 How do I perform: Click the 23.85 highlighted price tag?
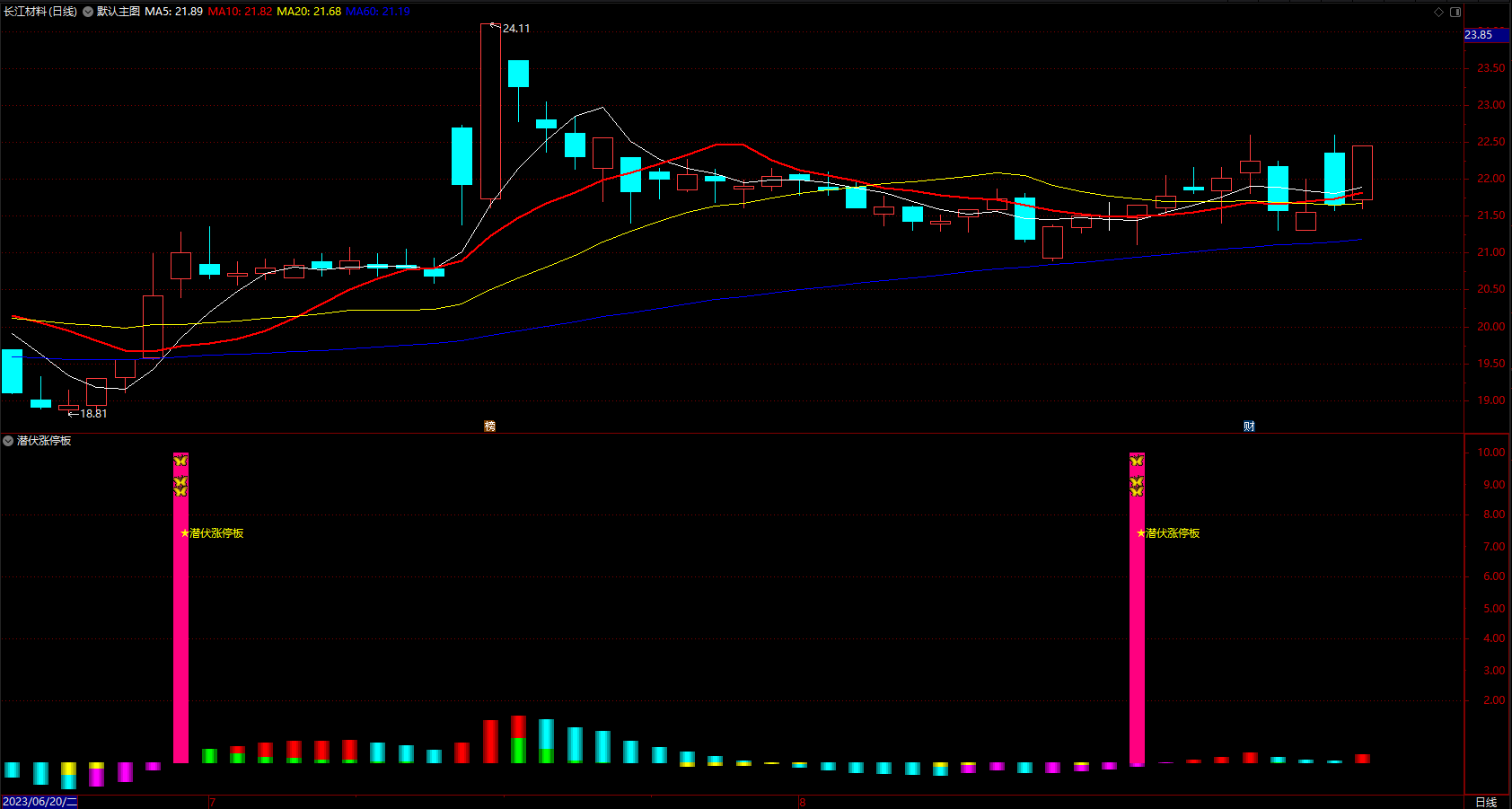[1487, 35]
